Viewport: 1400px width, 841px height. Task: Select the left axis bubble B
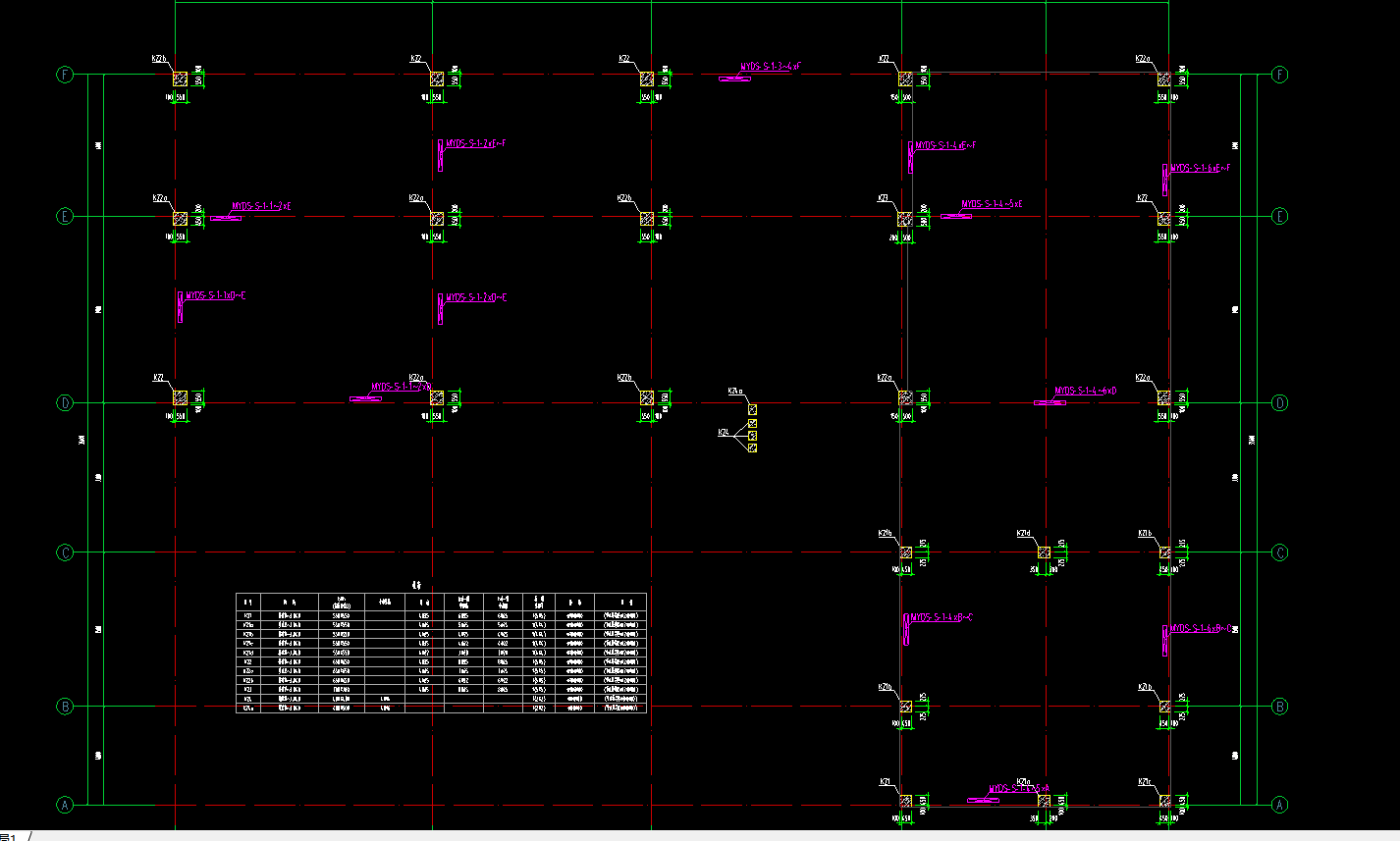click(x=65, y=707)
